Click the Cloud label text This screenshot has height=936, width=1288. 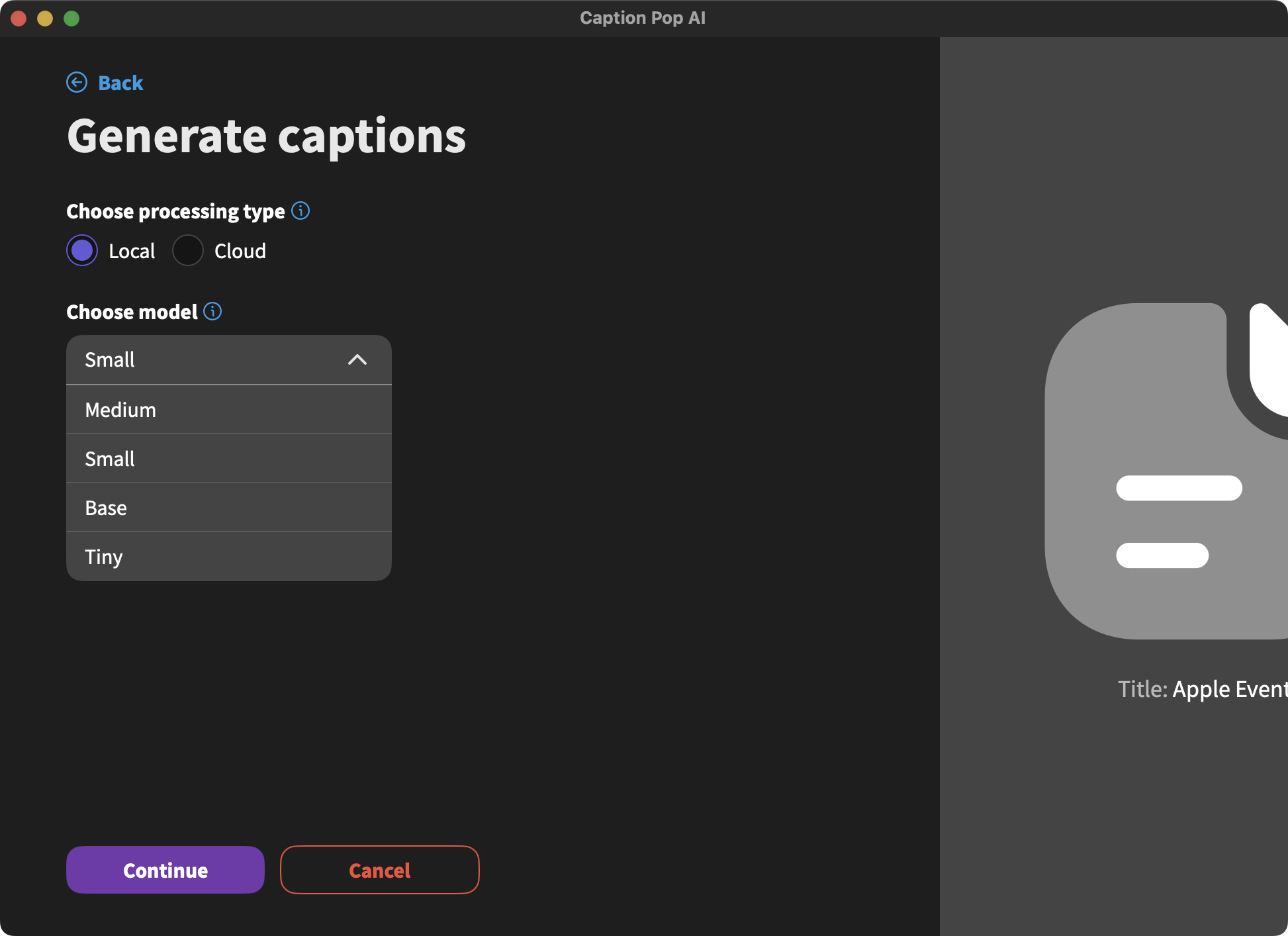pos(240,251)
